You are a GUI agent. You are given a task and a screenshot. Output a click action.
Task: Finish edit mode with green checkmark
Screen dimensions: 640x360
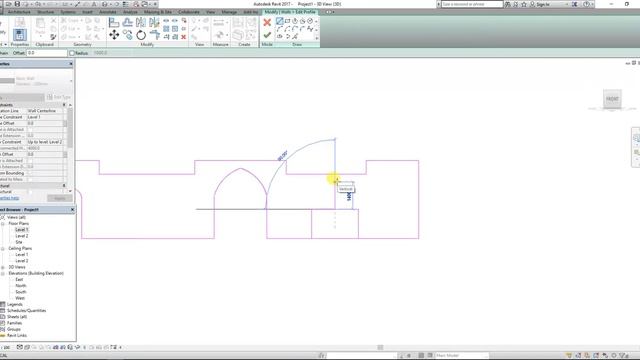coord(267,35)
